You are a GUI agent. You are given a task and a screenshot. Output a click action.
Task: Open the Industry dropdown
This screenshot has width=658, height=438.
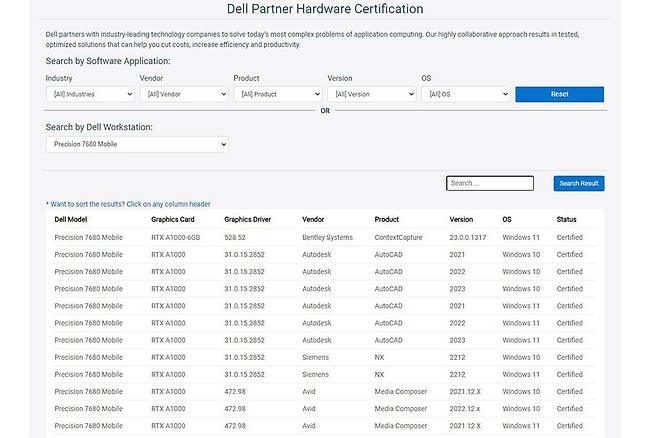coord(89,94)
